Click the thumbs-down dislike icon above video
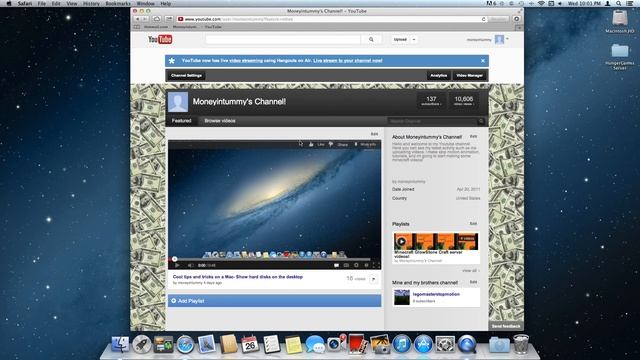Image resolution: width=640 pixels, height=360 pixels. (x=331, y=144)
